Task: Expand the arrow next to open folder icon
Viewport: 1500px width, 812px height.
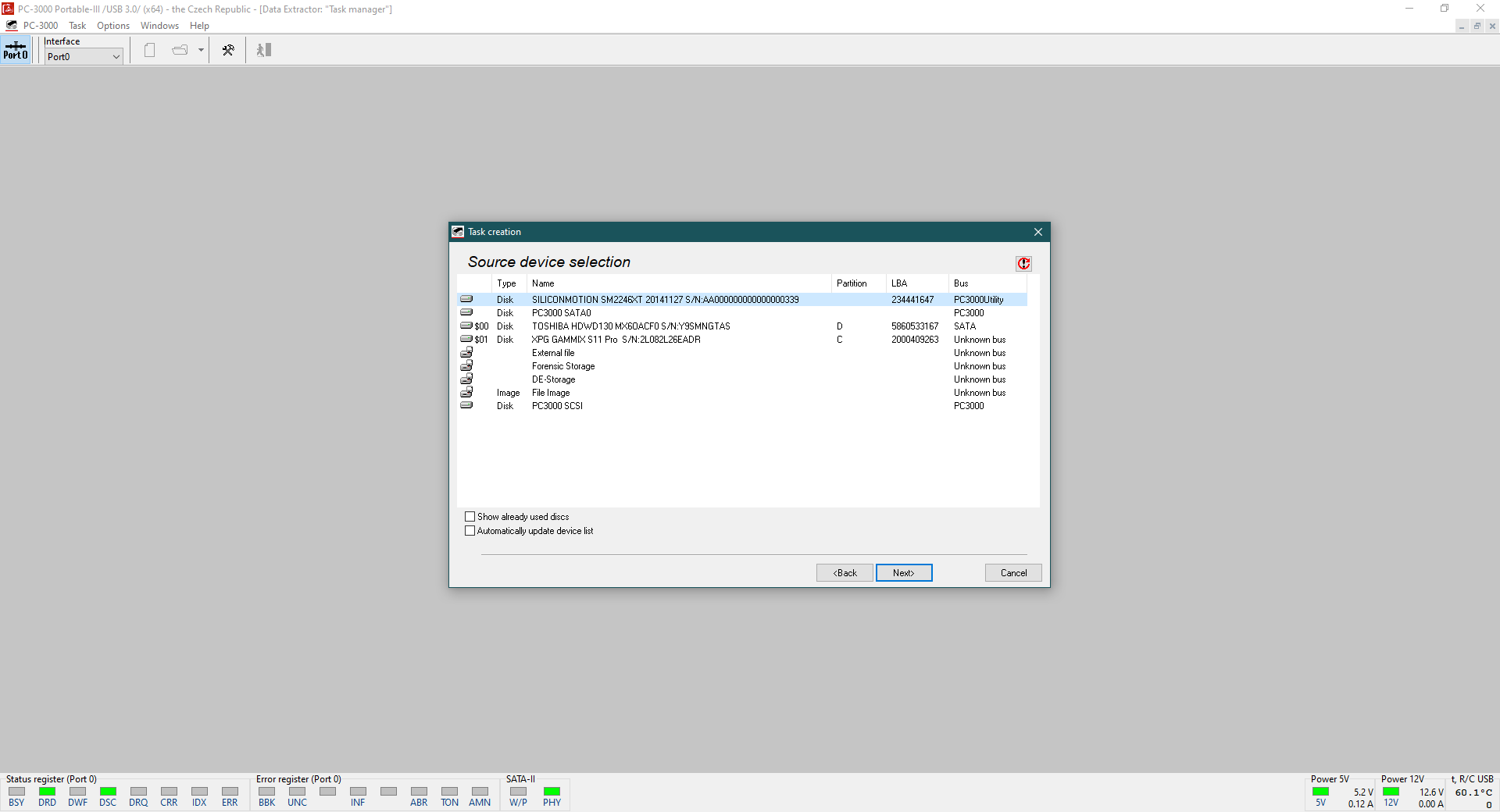Action: tap(201, 50)
